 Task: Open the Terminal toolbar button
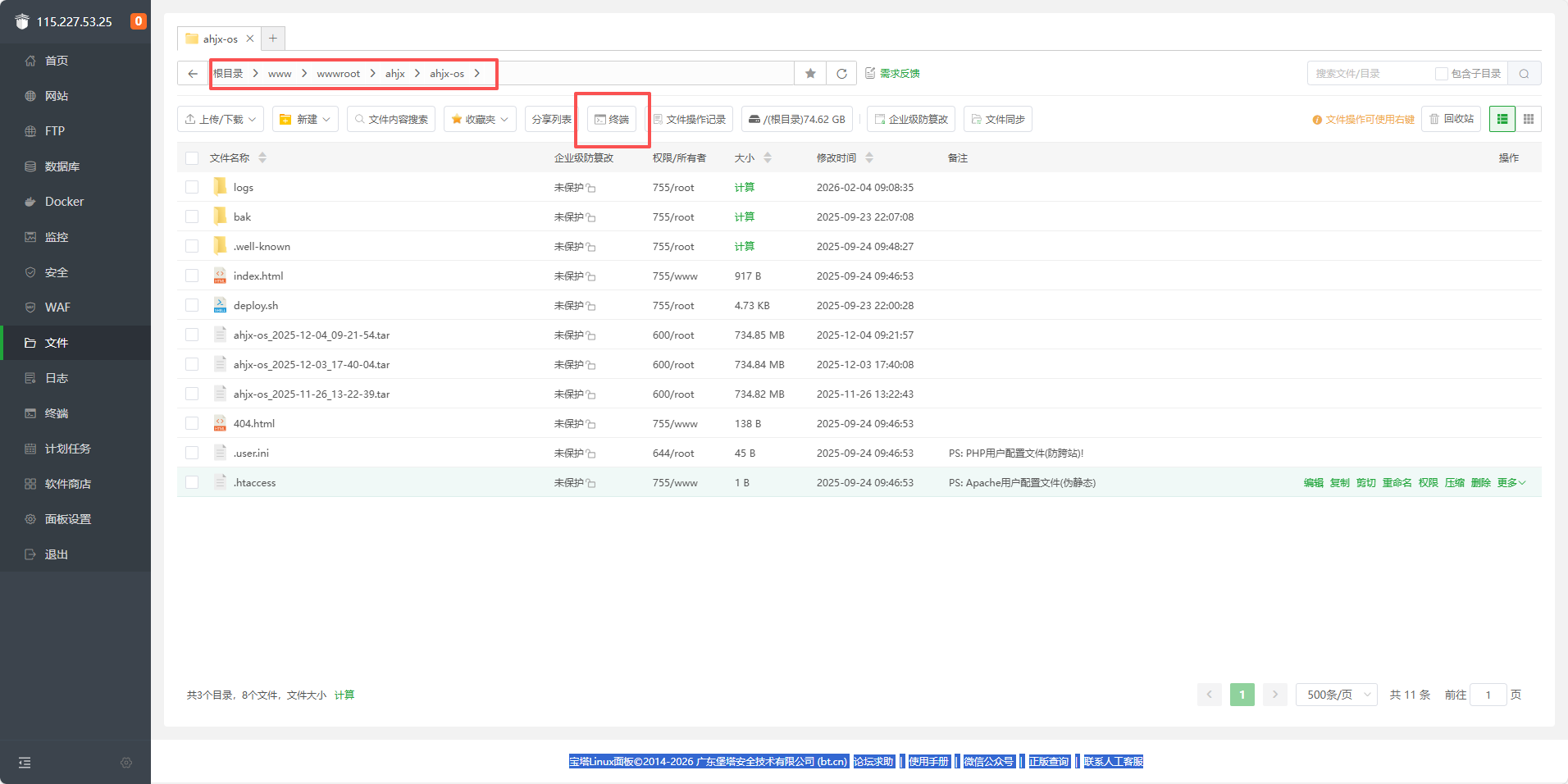612,119
